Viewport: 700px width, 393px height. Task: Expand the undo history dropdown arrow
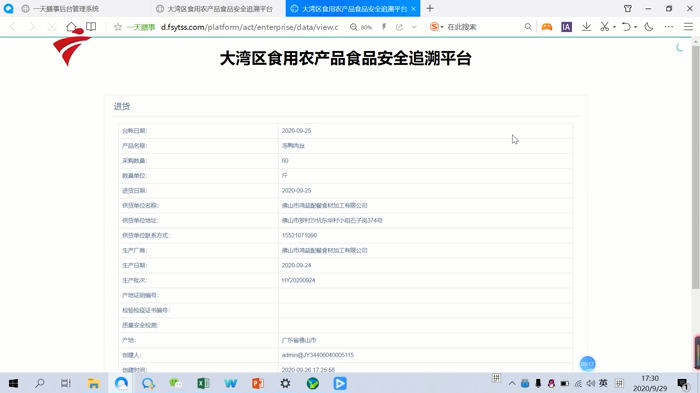tap(636, 27)
